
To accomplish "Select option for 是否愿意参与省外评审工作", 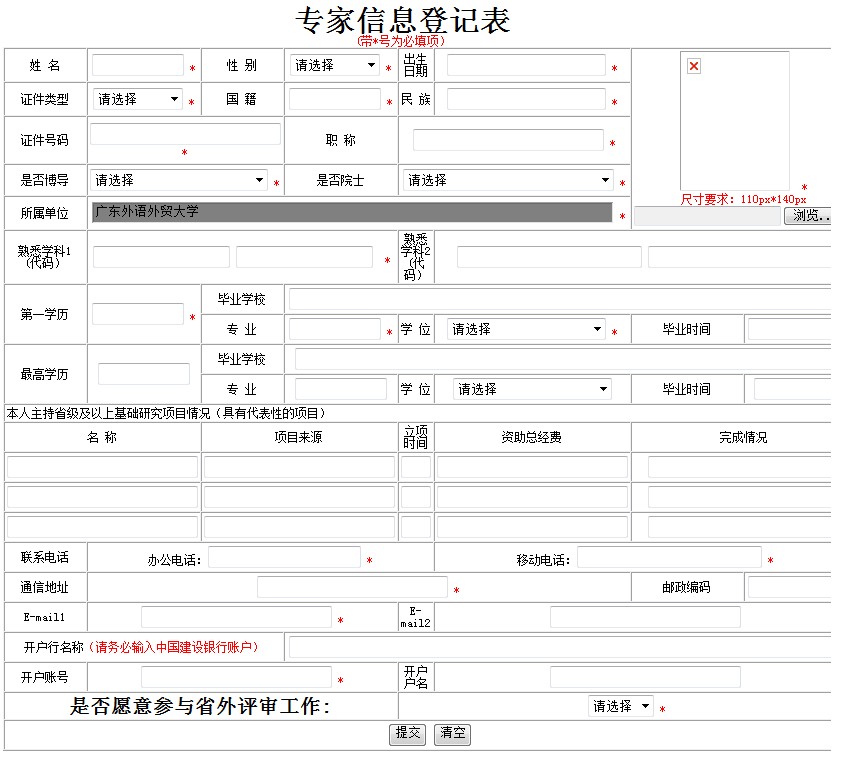I will 620,706.
